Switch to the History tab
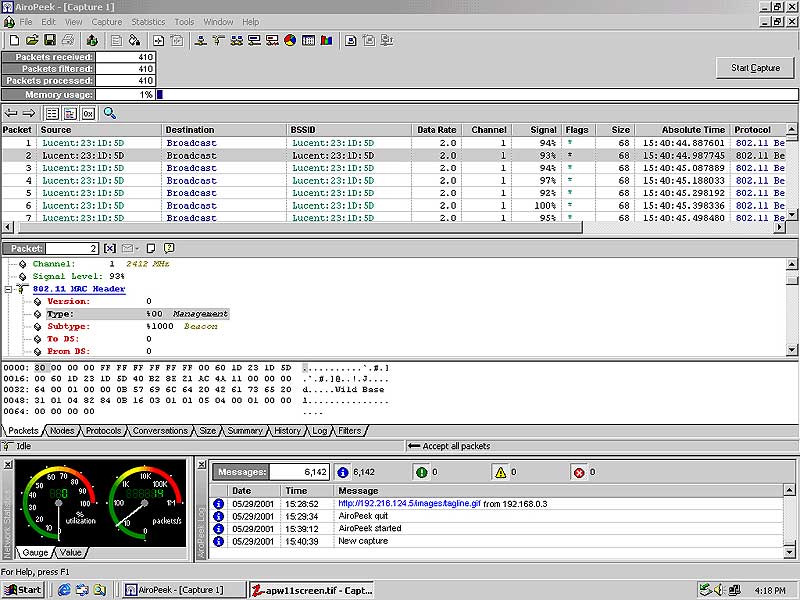Image resolution: width=800 pixels, height=600 pixels. point(288,431)
